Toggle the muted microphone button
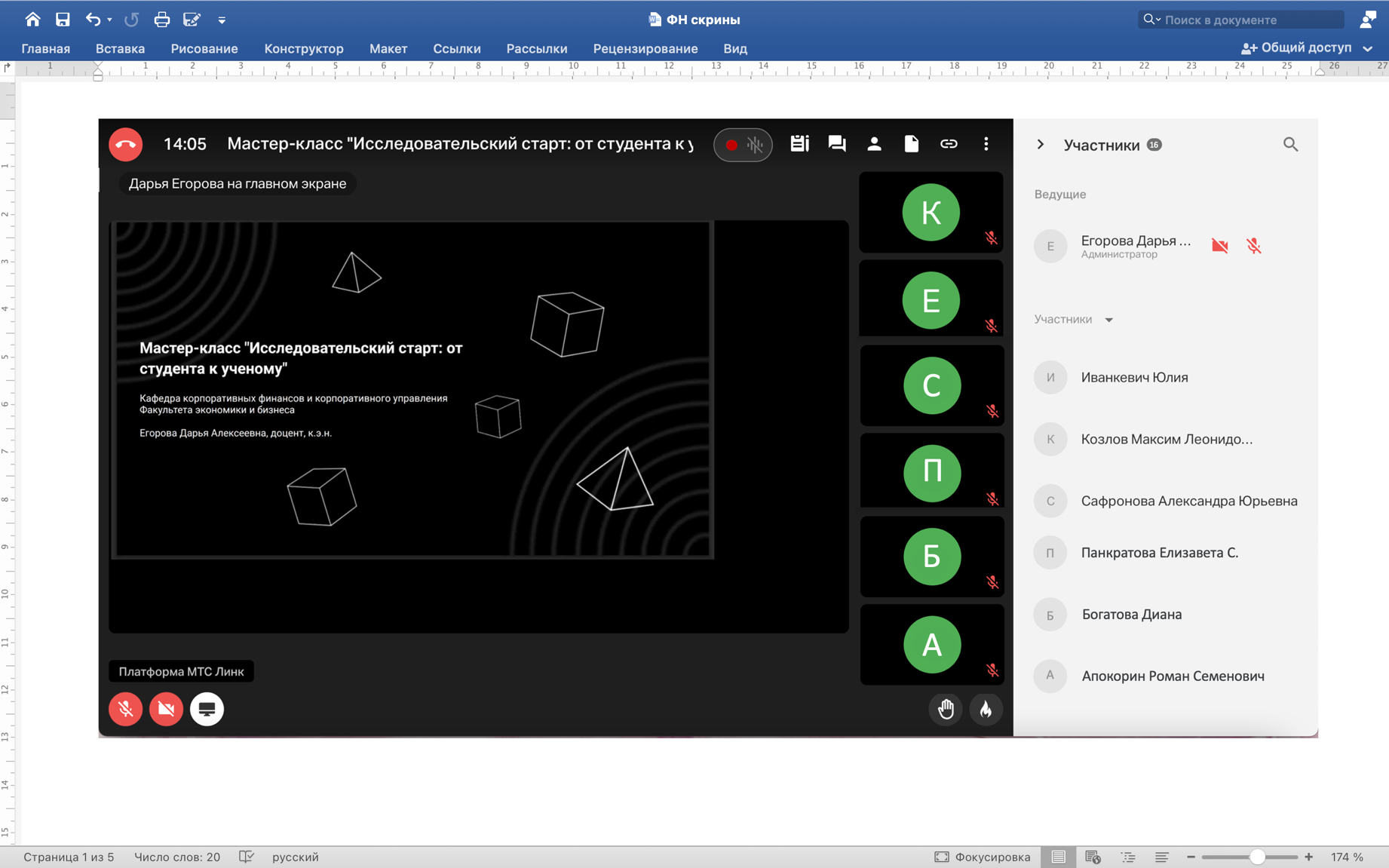Screen dimensions: 1389x868 [126, 709]
